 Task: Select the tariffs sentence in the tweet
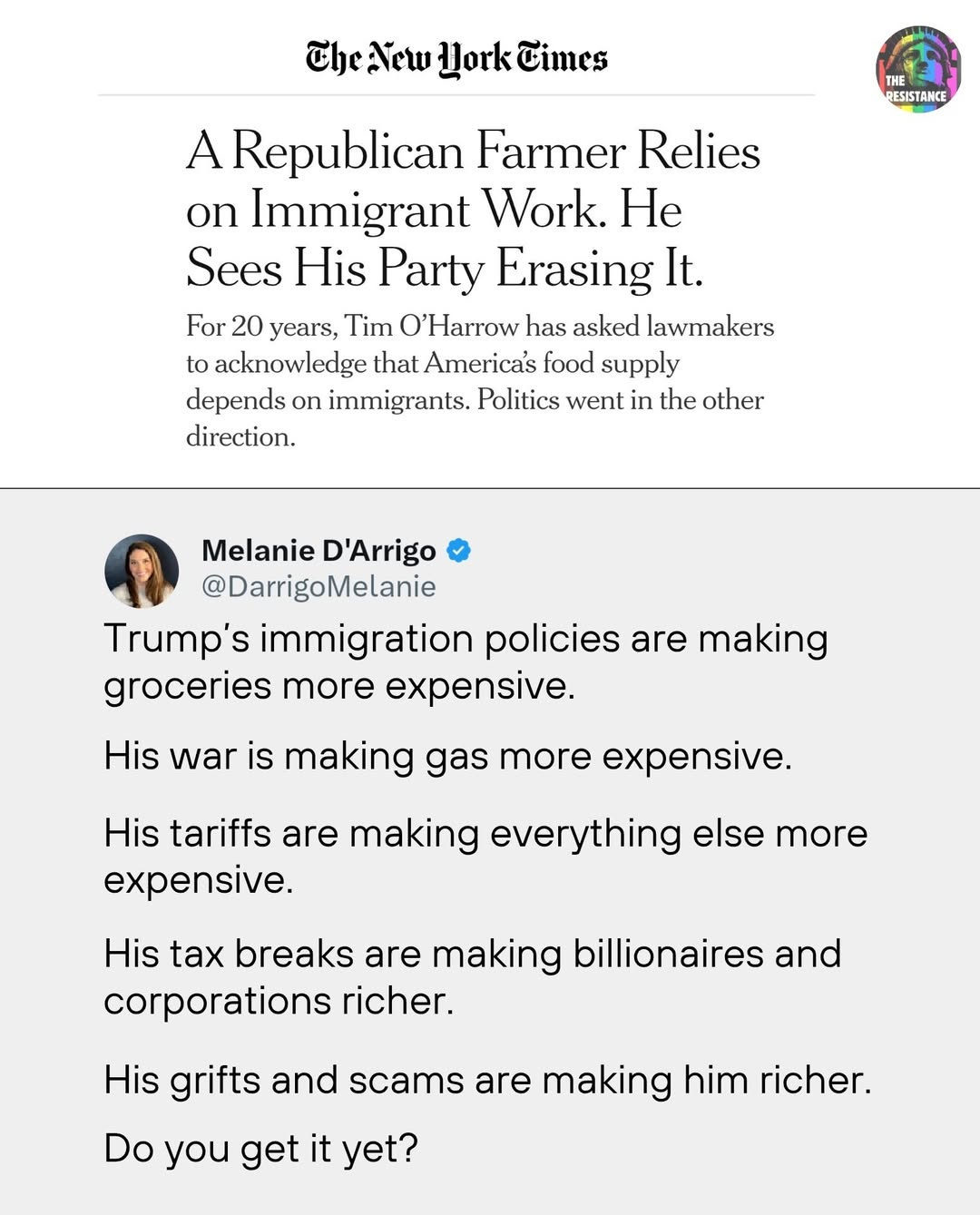click(x=485, y=856)
